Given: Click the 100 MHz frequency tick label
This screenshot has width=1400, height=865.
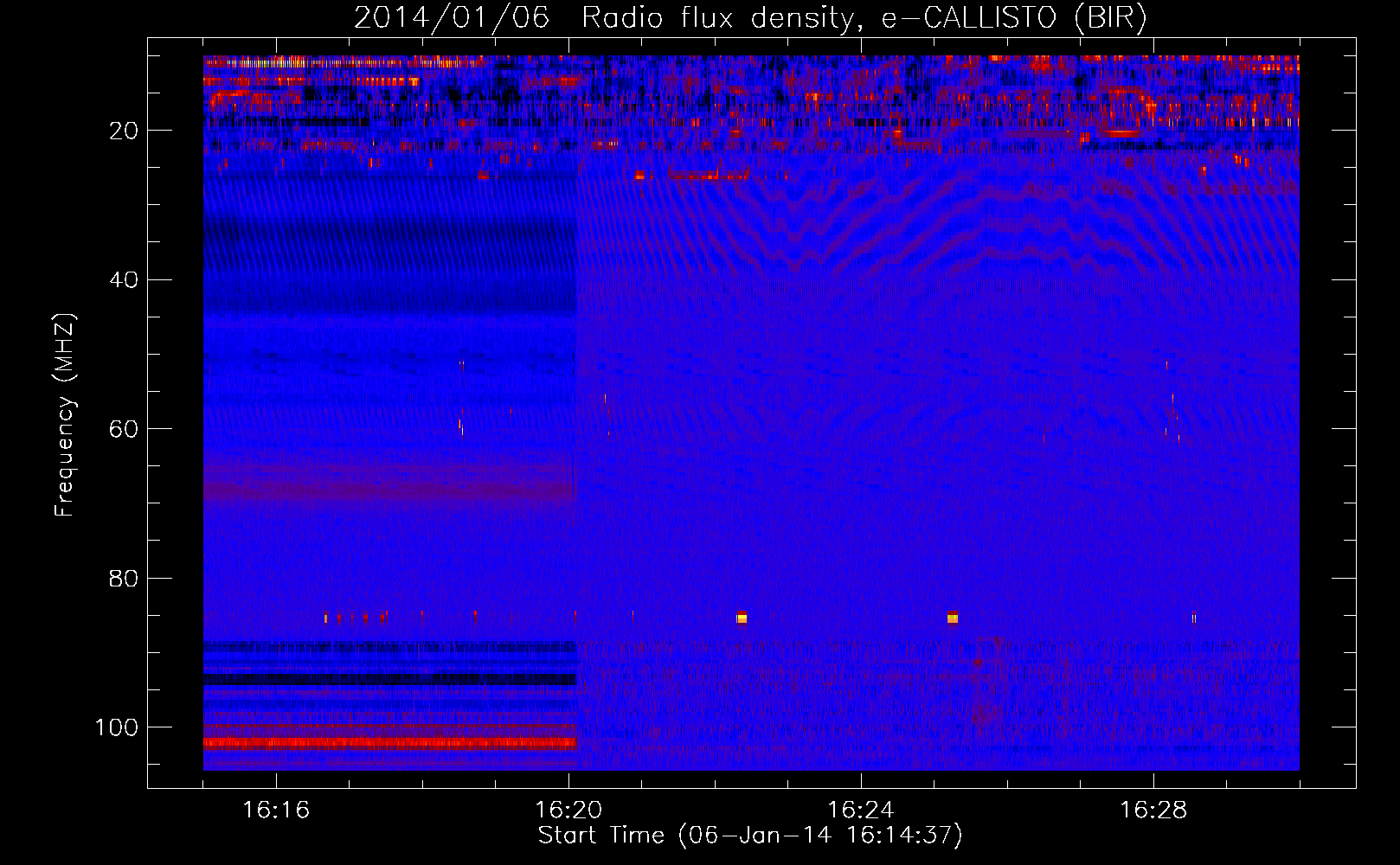Looking at the screenshot, I should [x=117, y=727].
